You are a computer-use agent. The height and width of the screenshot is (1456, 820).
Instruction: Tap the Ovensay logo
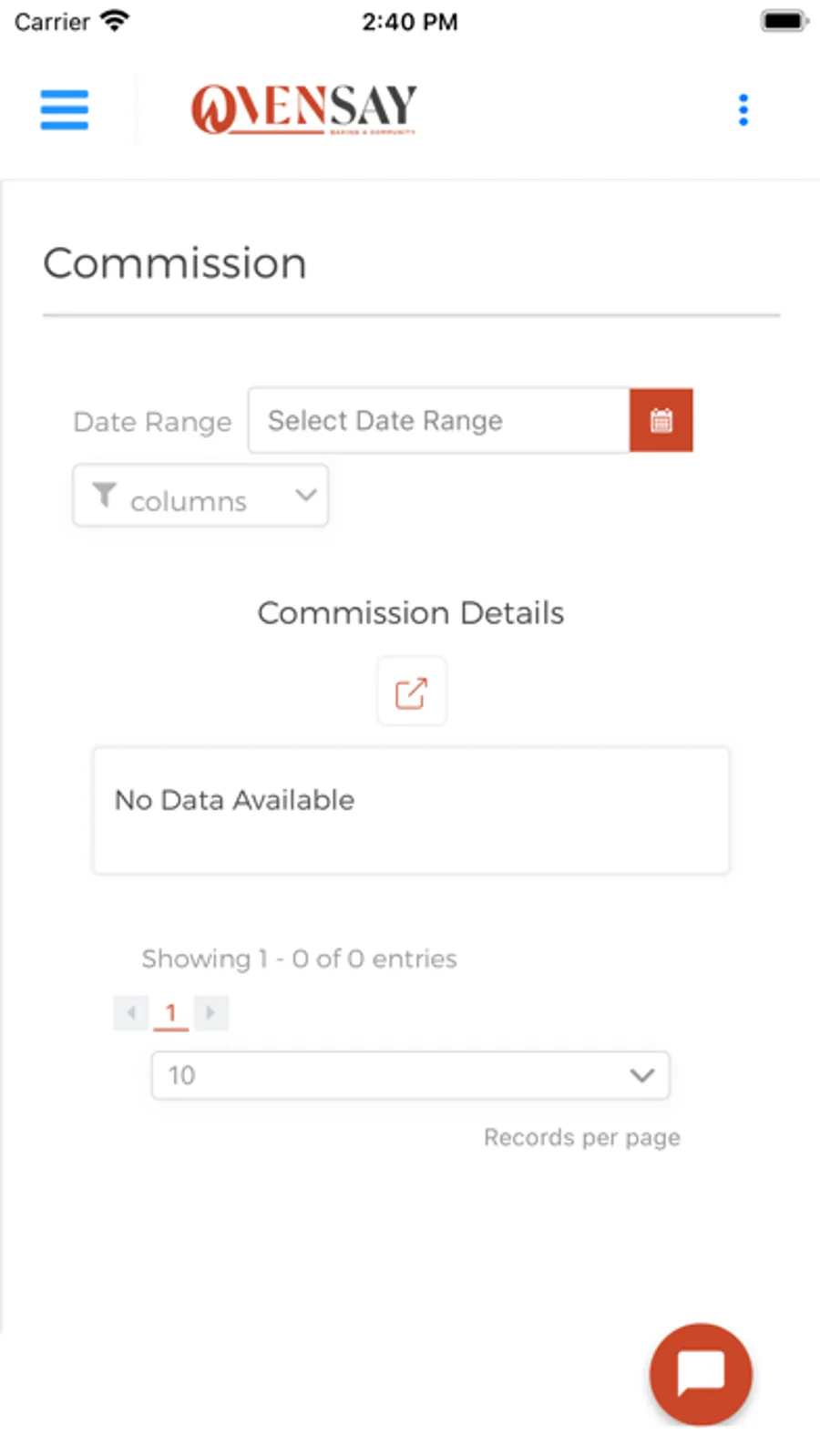coord(303,109)
